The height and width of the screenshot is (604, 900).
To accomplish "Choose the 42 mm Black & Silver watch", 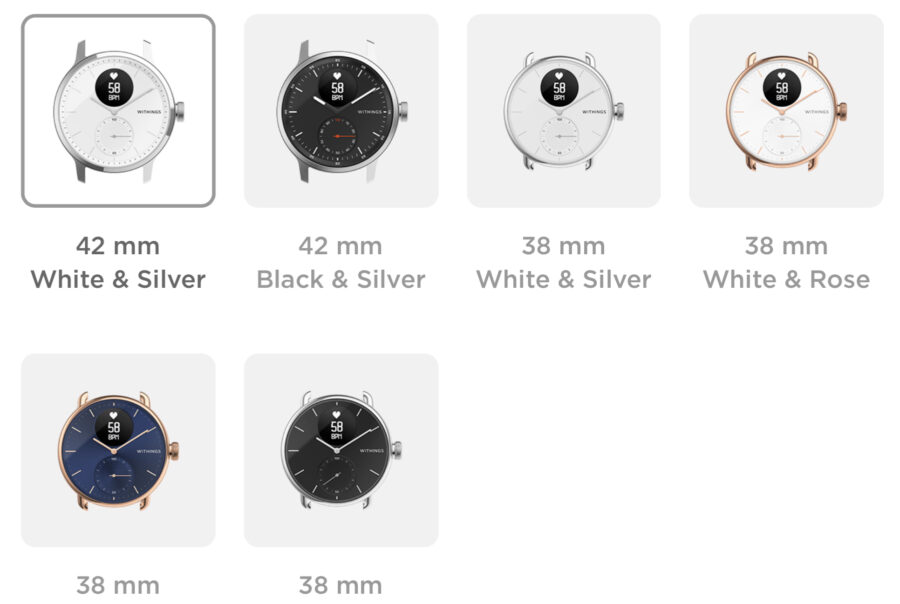I will coord(341,111).
